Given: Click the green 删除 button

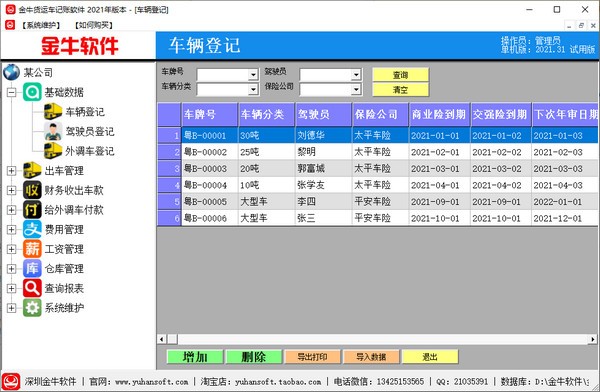Looking at the screenshot, I should pos(254,357).
